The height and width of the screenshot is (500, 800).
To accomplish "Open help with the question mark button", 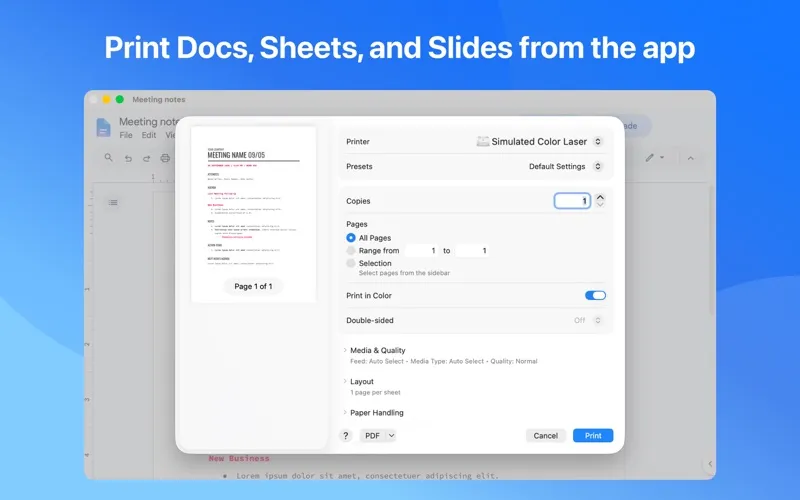I will click(345, 435).
